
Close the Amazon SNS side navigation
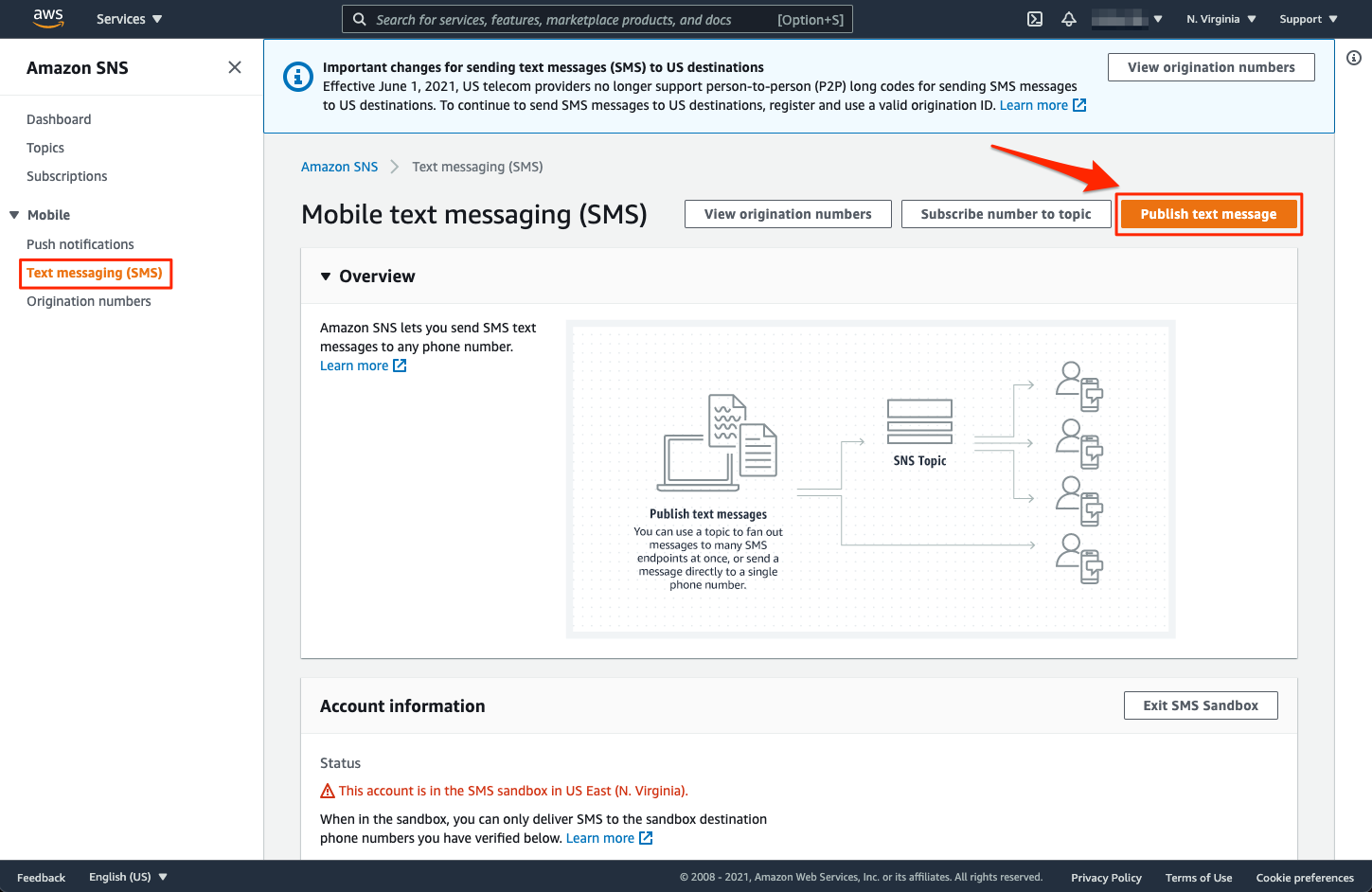[x=235, y=67]
